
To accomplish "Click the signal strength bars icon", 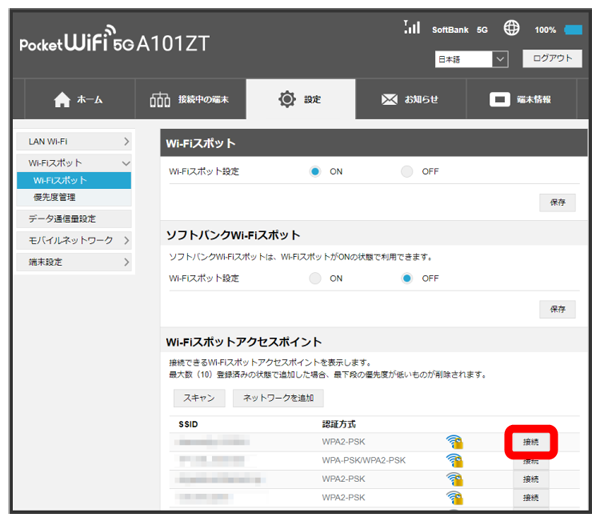I will tap(411, 28).
